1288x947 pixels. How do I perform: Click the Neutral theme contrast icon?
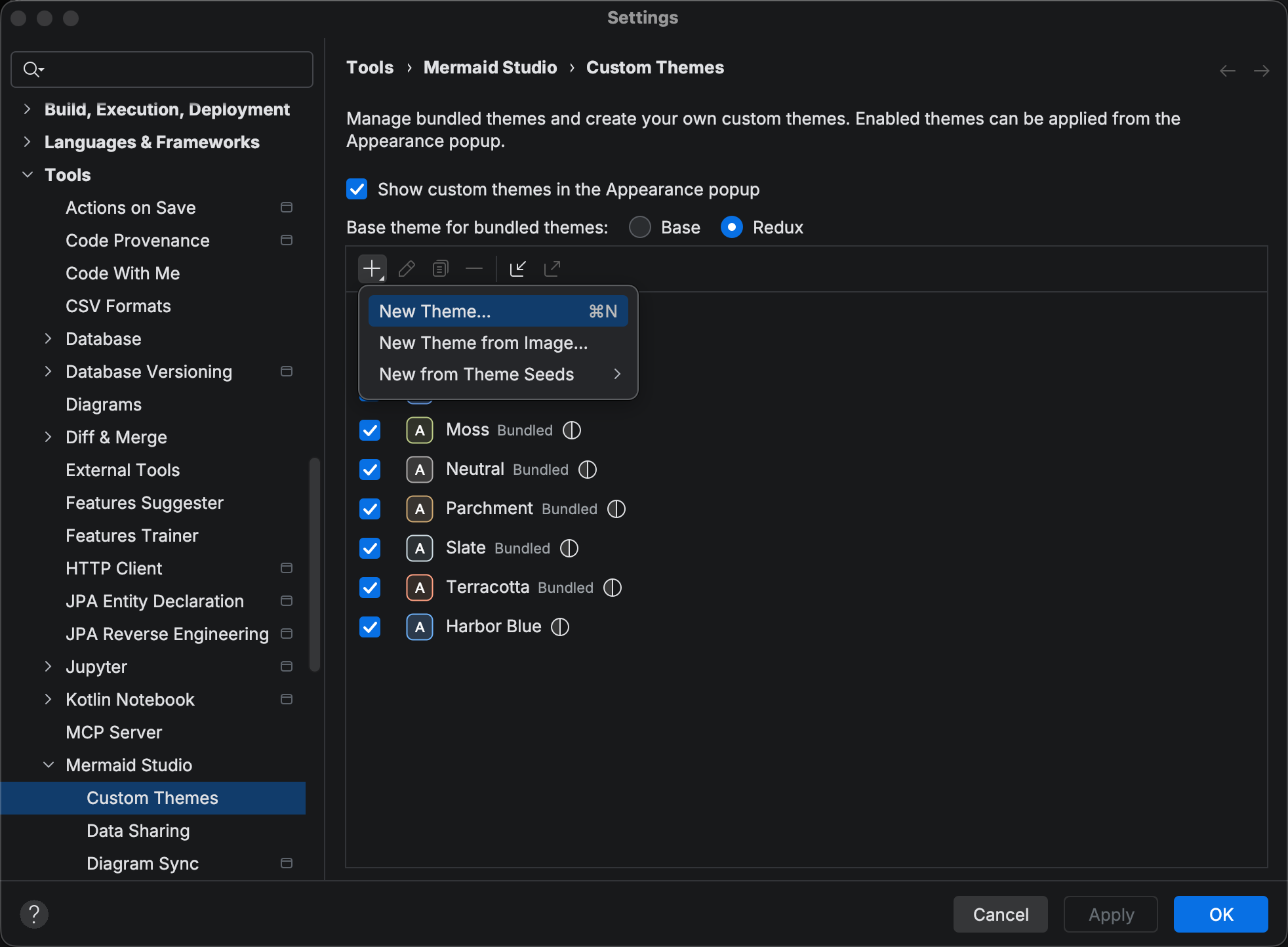(588, 470)
